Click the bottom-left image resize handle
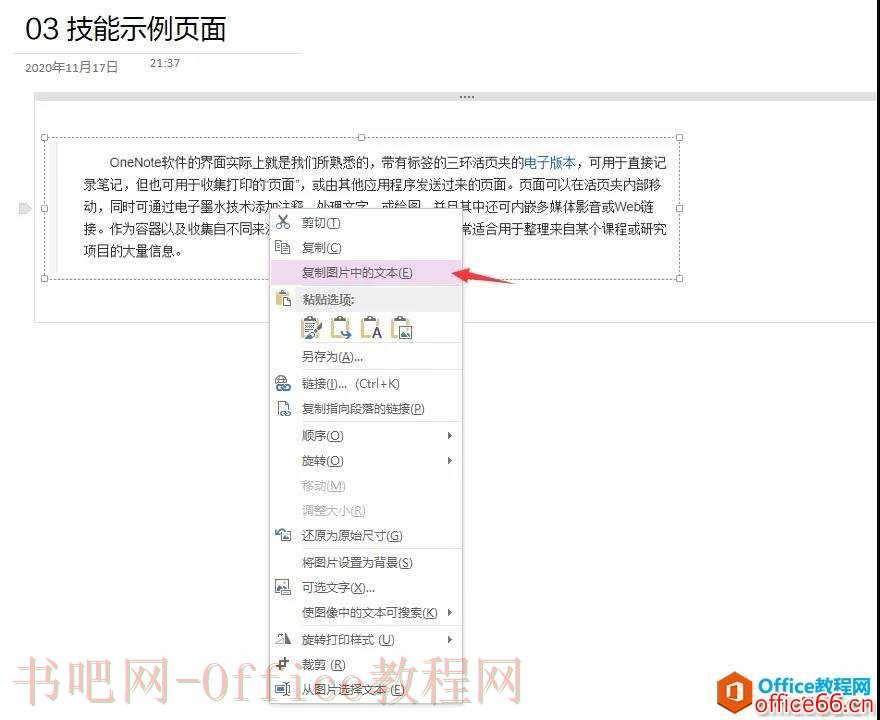 click(45, 278)
